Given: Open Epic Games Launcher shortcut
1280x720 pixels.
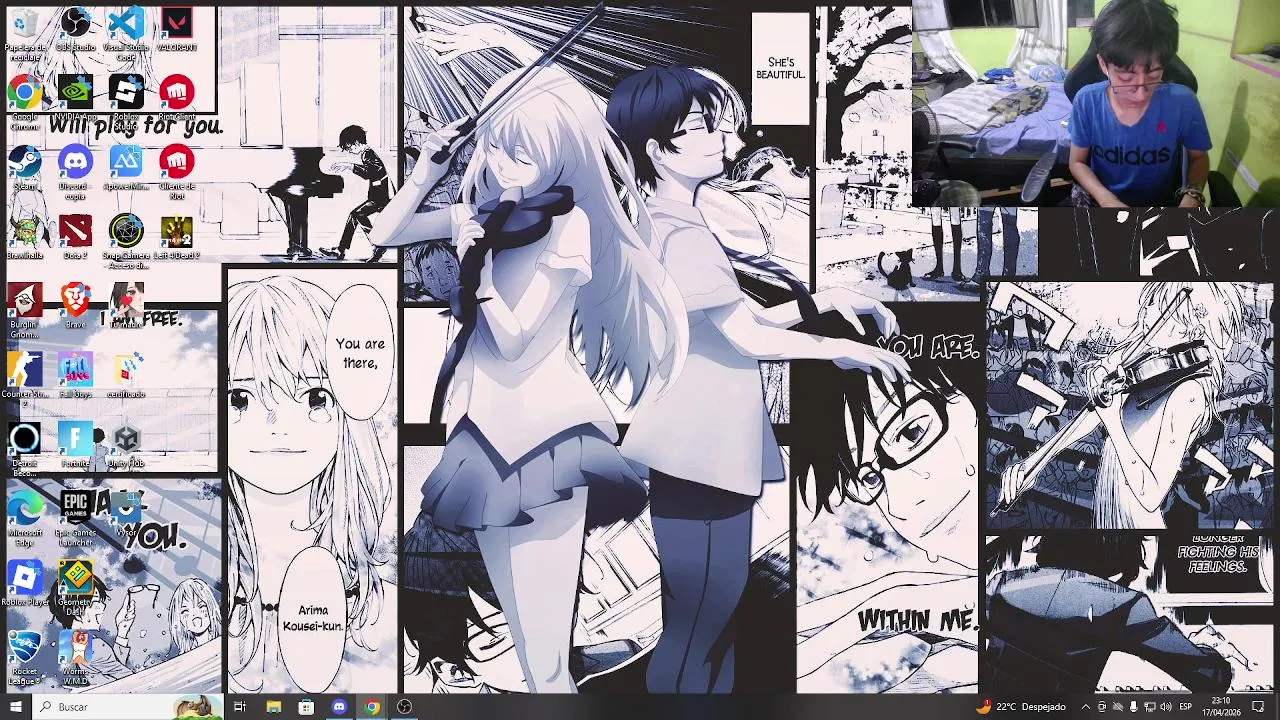Looking at the screenshot, I should tap(75, 518).
